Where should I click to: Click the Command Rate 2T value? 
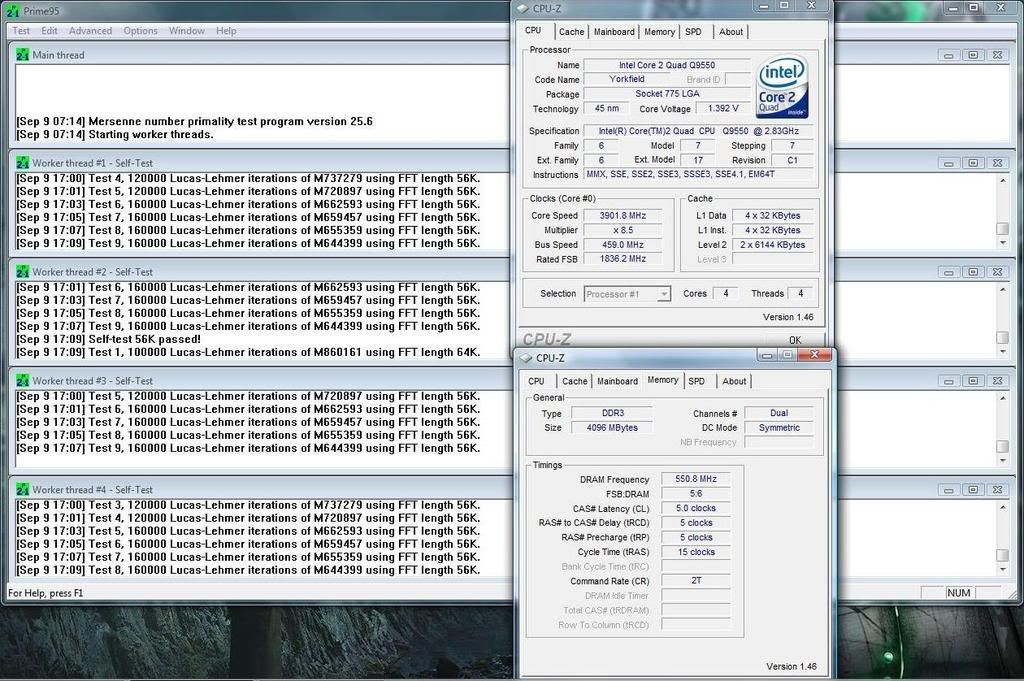(696, 581)
